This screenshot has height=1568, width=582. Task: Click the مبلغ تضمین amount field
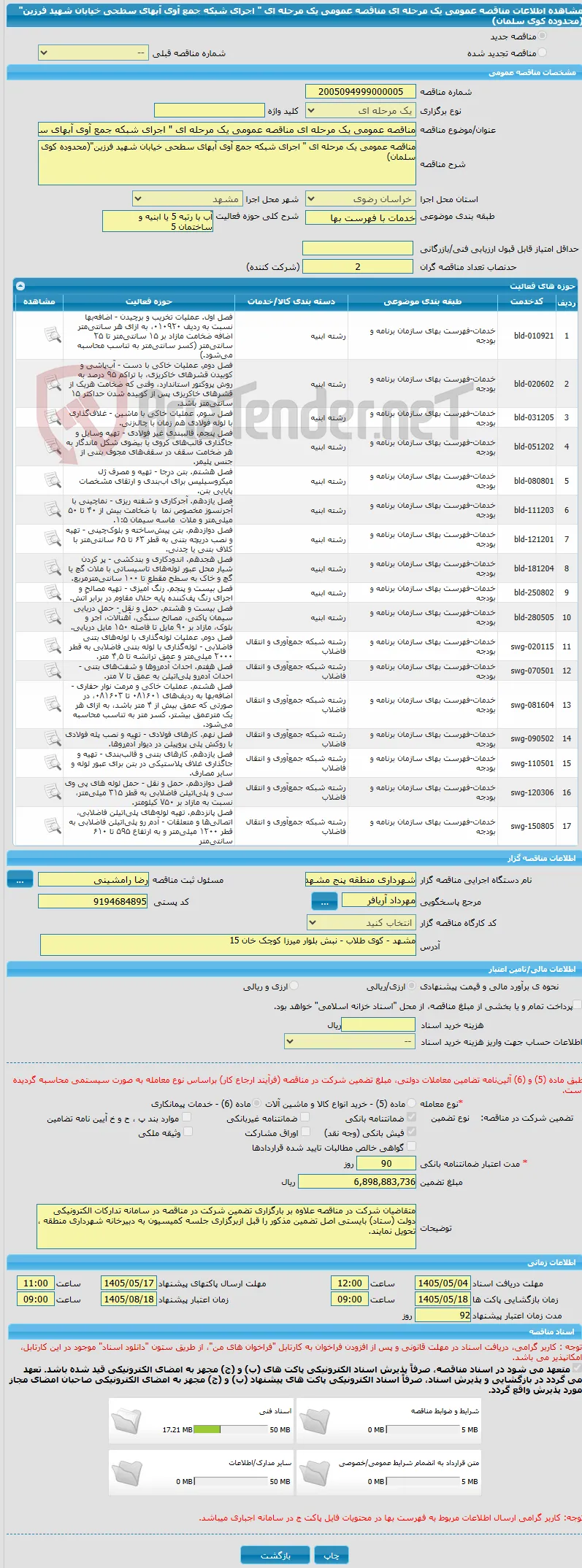[357, 1181]
